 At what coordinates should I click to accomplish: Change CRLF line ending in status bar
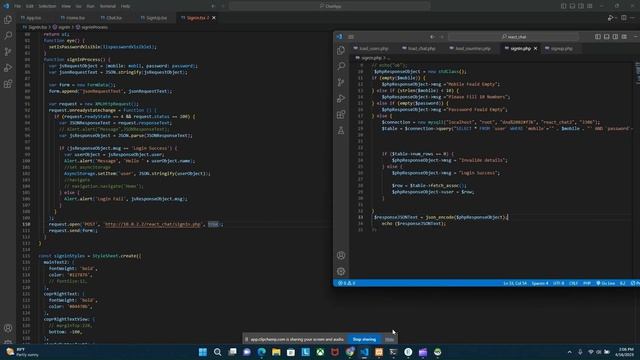[573, 283]
